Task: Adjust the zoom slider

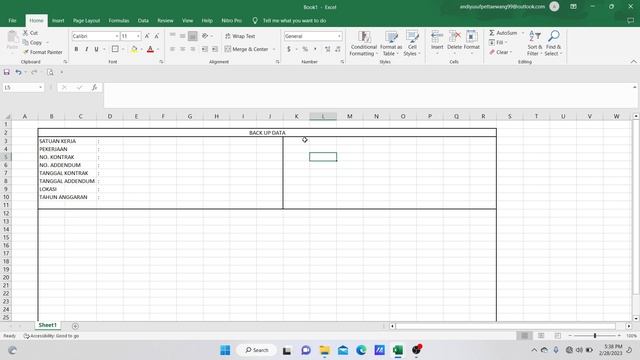Action: pyautogui.click(x=595, y=336)
